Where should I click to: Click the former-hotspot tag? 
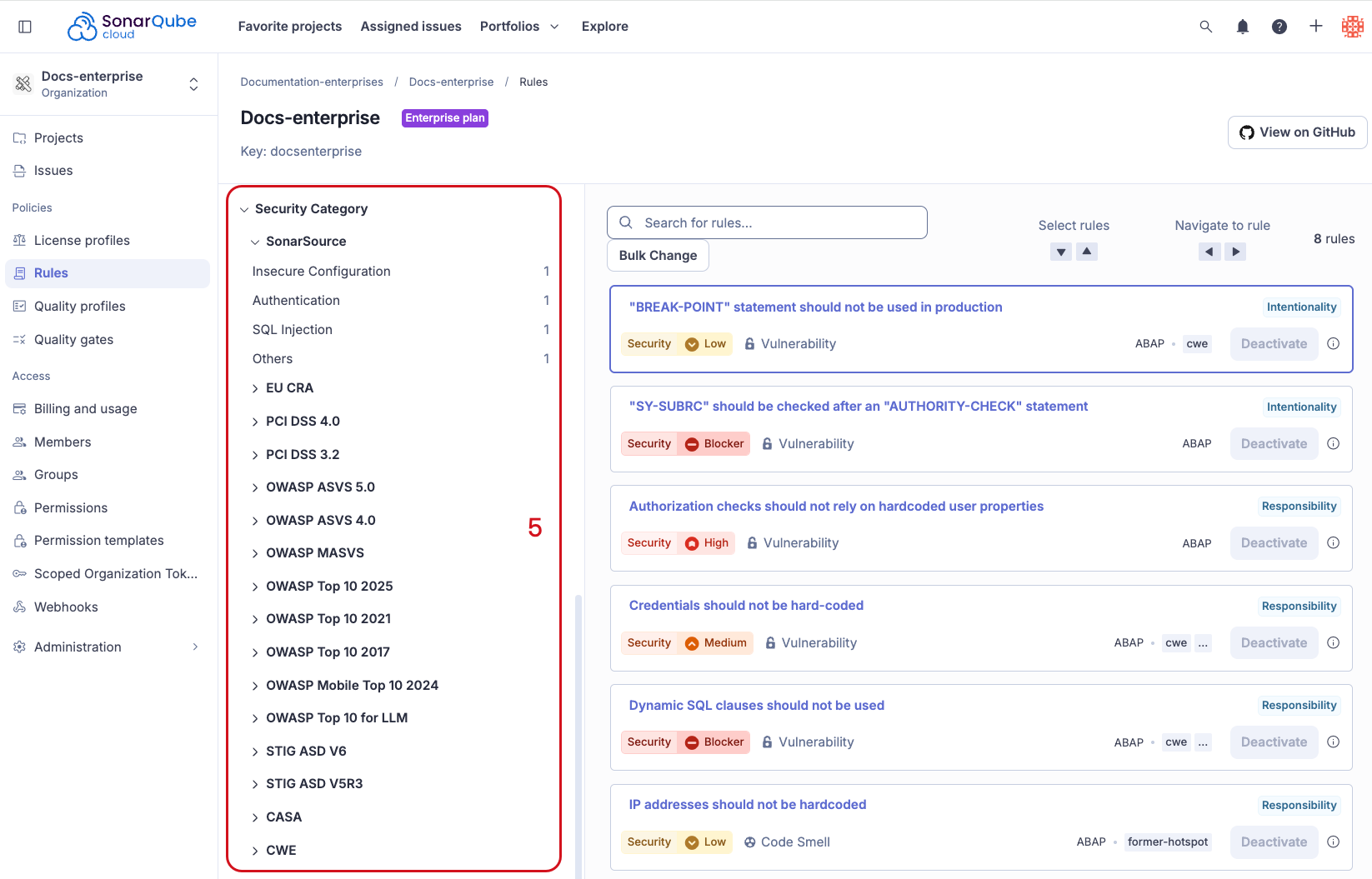click(1167, 842)
